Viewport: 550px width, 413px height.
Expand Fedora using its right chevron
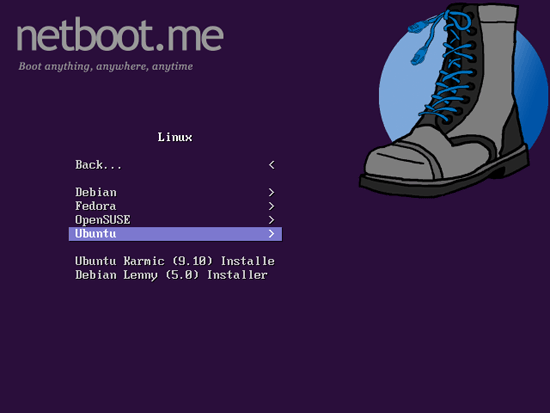[271, 206]
